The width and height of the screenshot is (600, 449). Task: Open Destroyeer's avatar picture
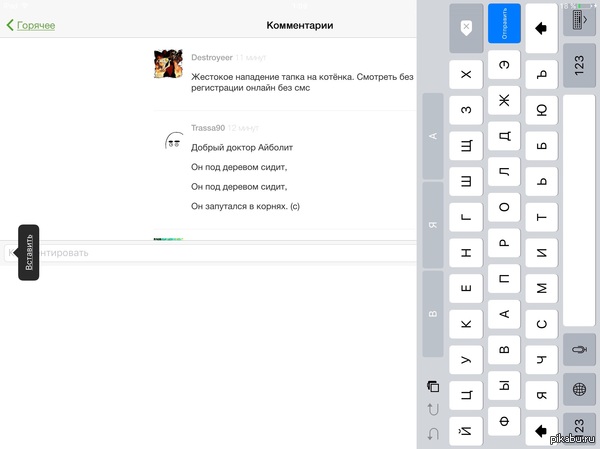coord(167,64)
